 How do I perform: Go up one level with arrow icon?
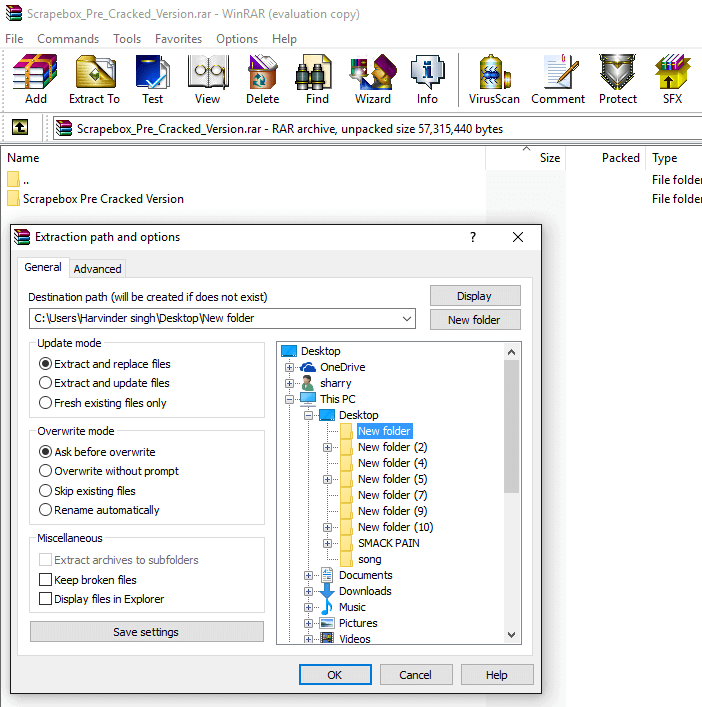[x=20, y=128]
